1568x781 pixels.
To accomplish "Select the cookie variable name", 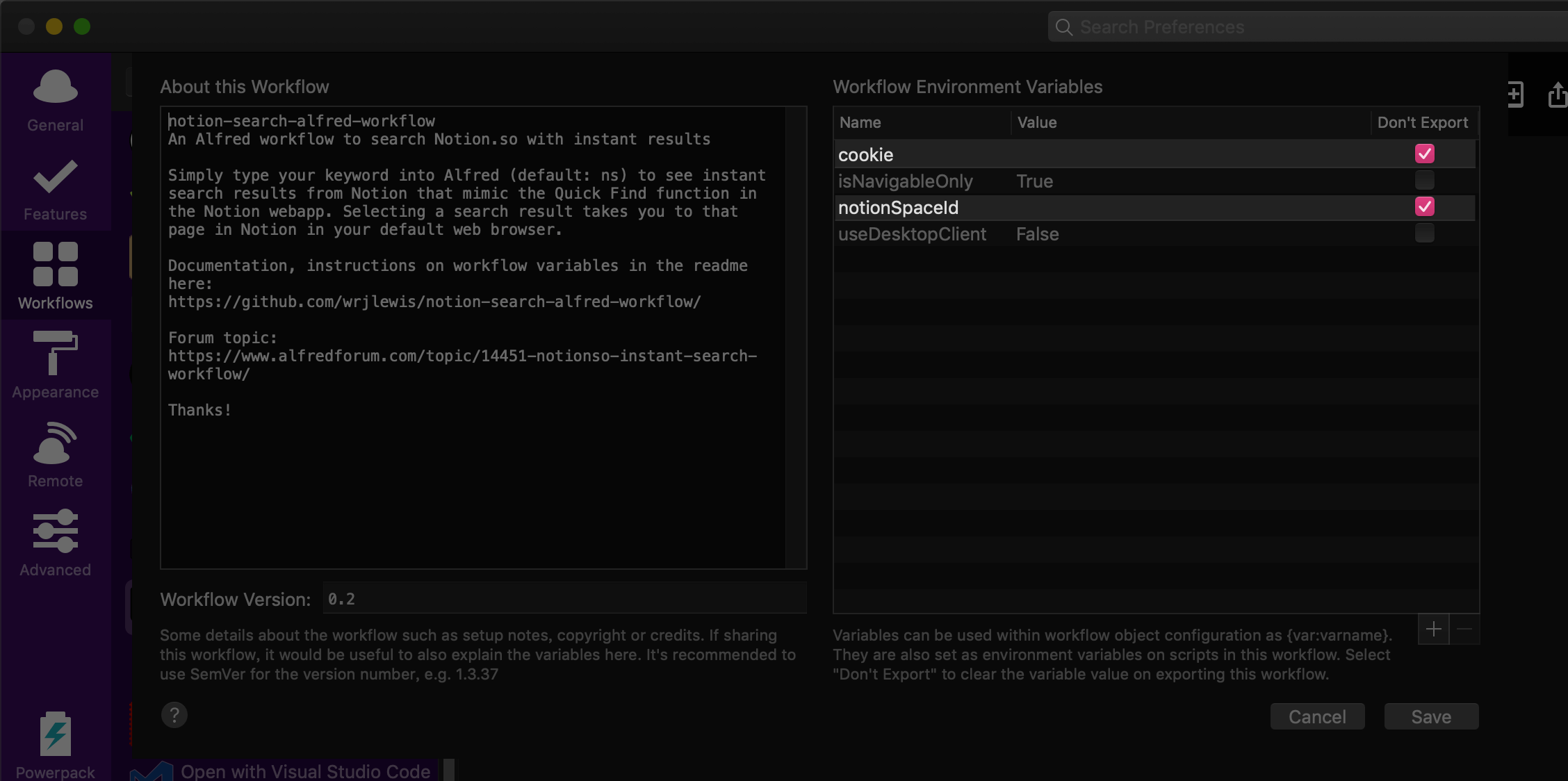I will coord(865,155).
